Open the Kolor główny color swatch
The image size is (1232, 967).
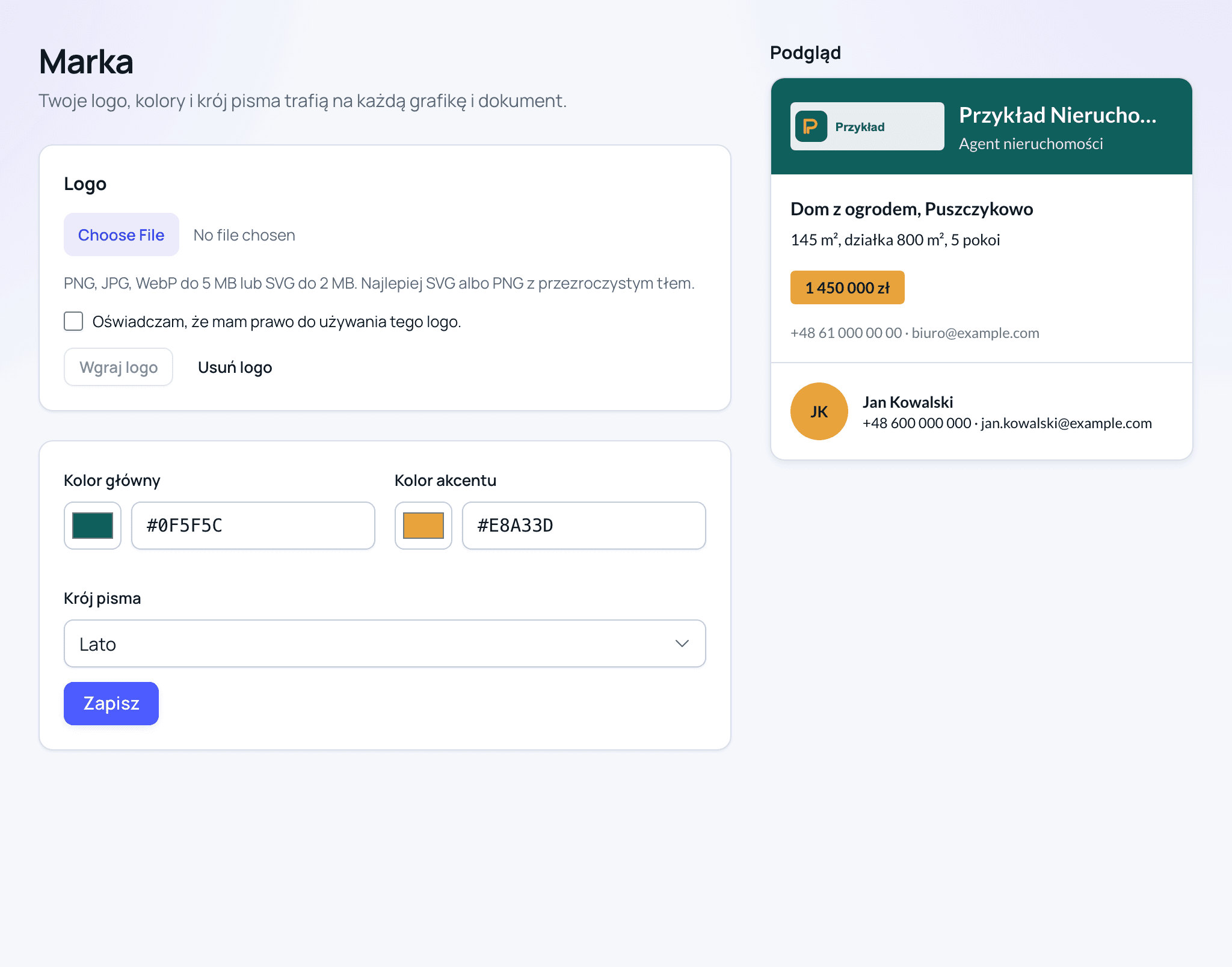click(93, 526)
